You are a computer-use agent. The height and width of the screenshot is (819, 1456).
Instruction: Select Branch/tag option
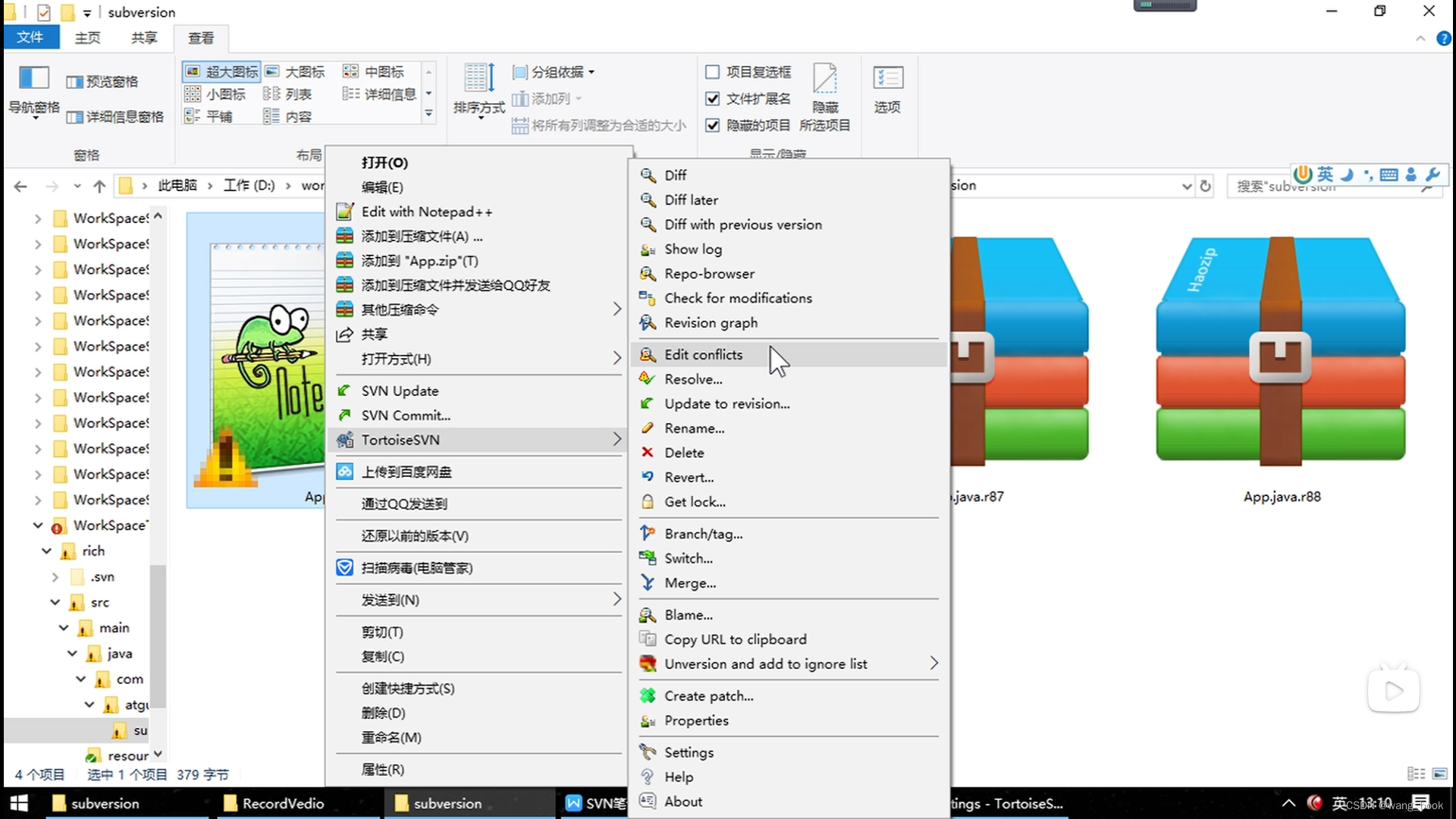(x=704, y=533)
